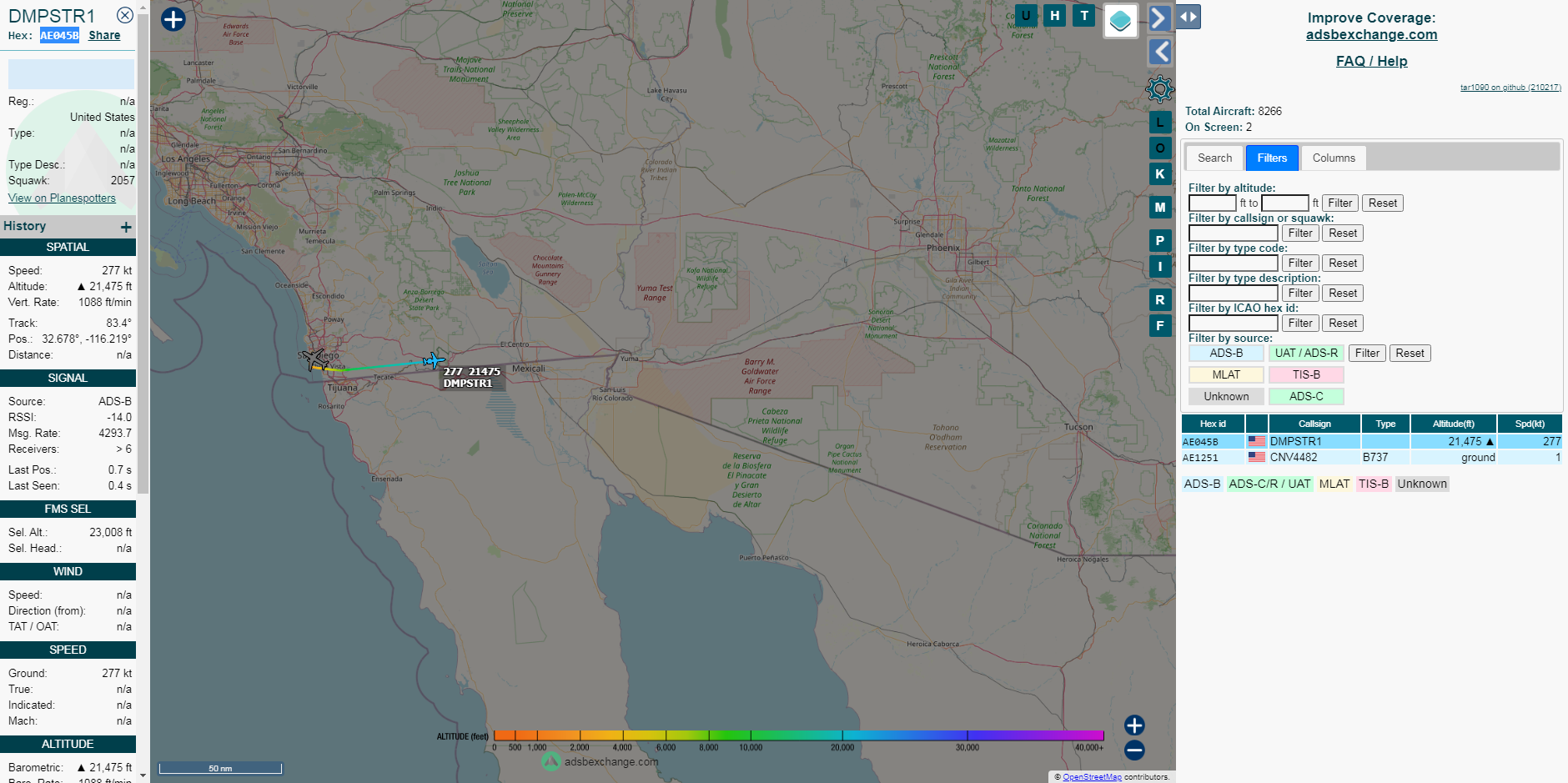Open View on Planespotters link
The image size is (1568, 783).
point(62,198)
